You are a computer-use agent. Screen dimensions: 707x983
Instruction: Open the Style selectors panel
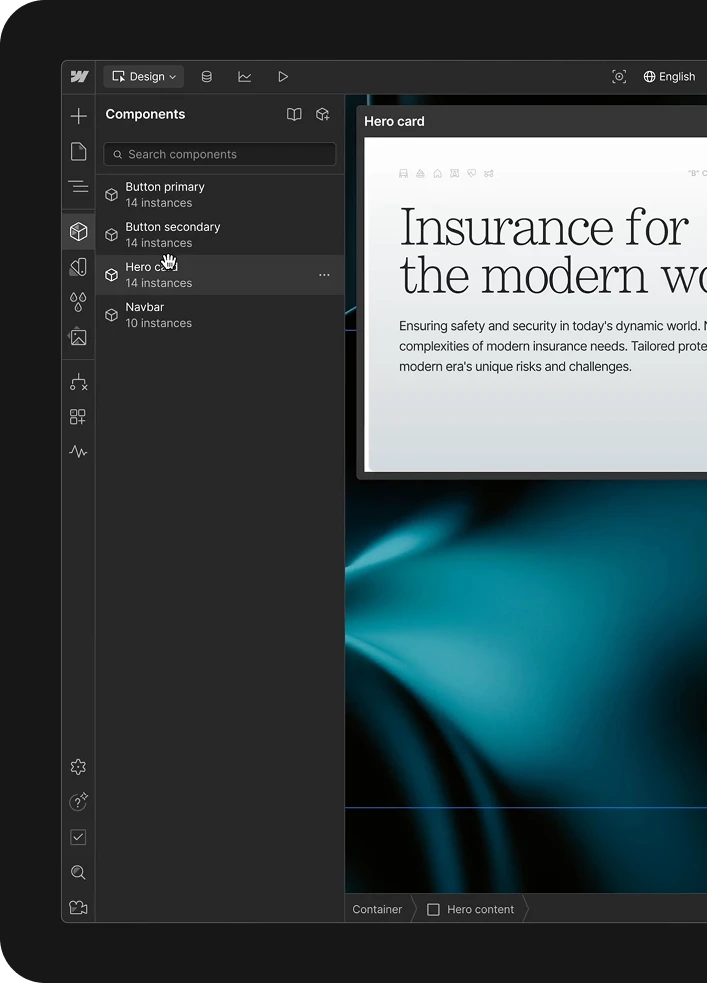pos(79,267)
